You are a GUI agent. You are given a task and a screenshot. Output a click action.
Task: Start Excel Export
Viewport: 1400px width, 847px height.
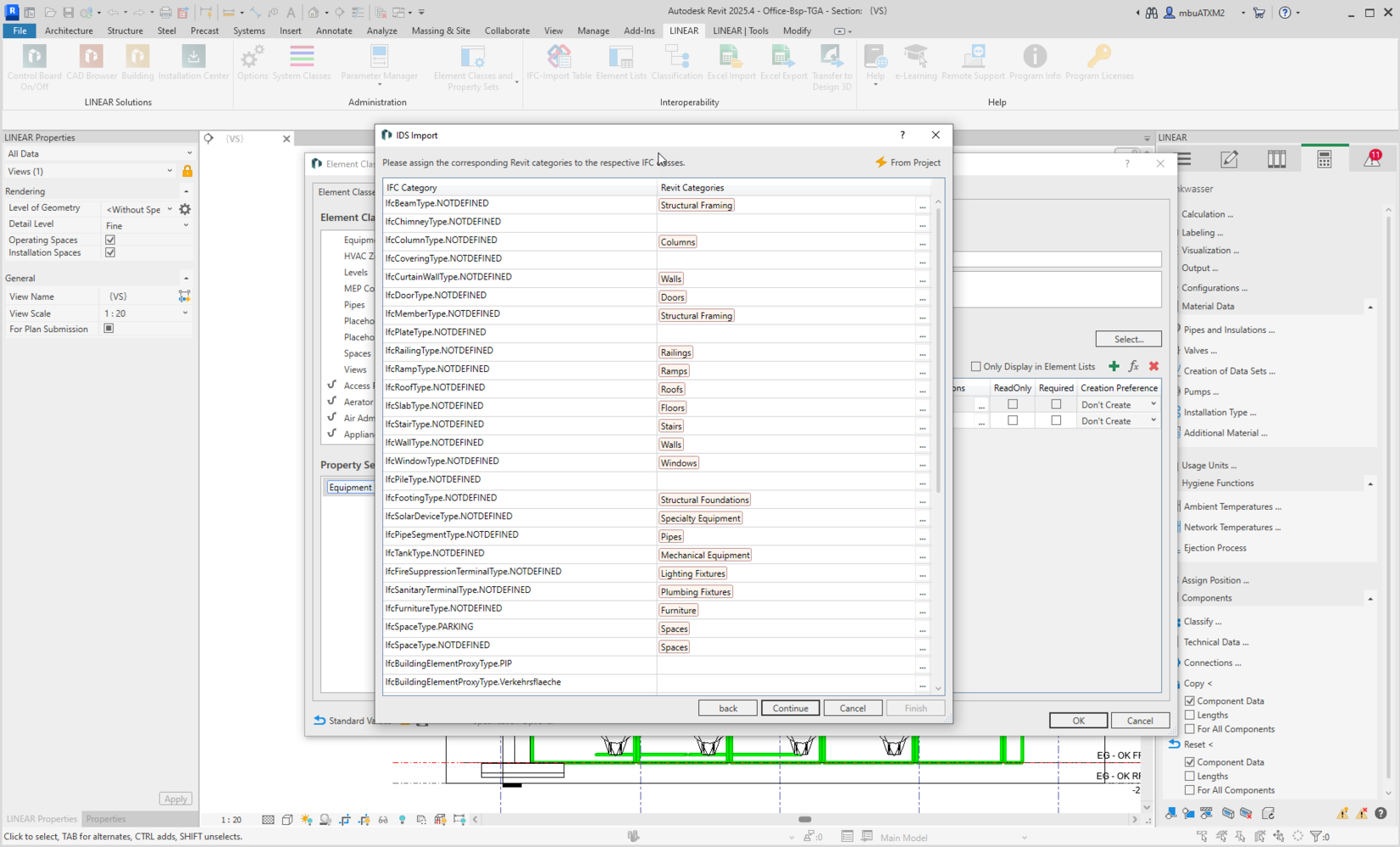click(784, 63)
